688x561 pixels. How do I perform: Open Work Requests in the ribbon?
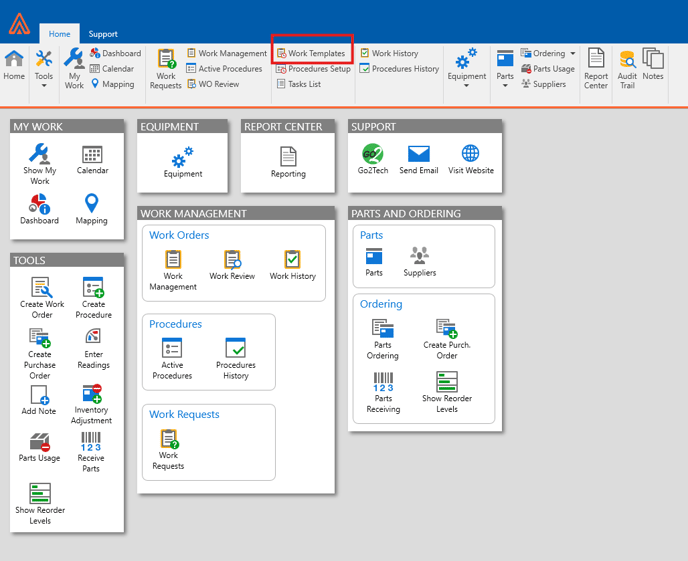click(x=165, y=69)
